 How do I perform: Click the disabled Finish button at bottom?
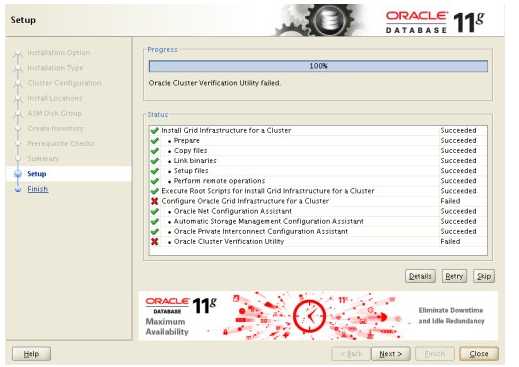(x=435, y=354)
